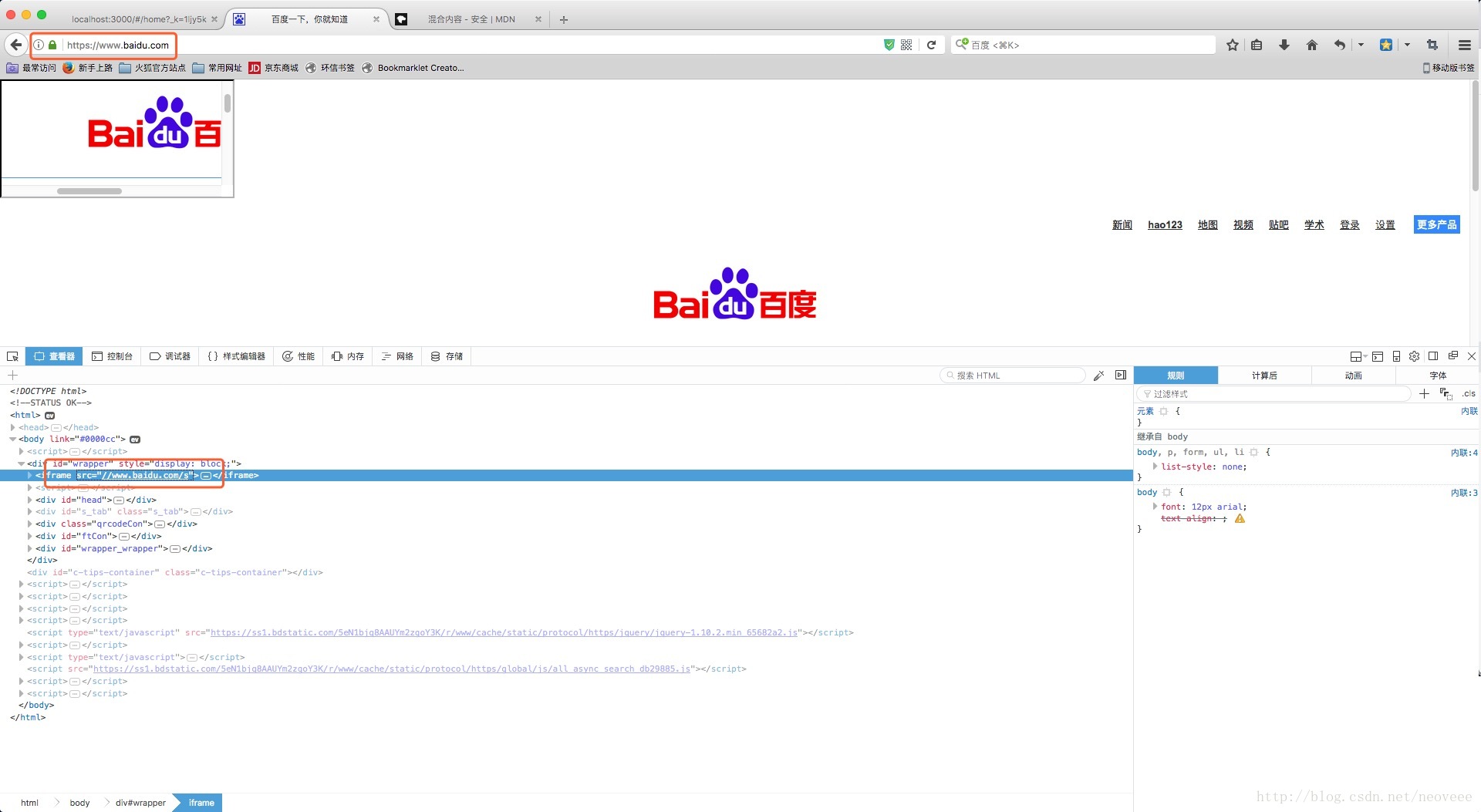1481x812 pixels.
Task: Toggle pseudo-class lock icon in rules
Action: coord(1446,394)
